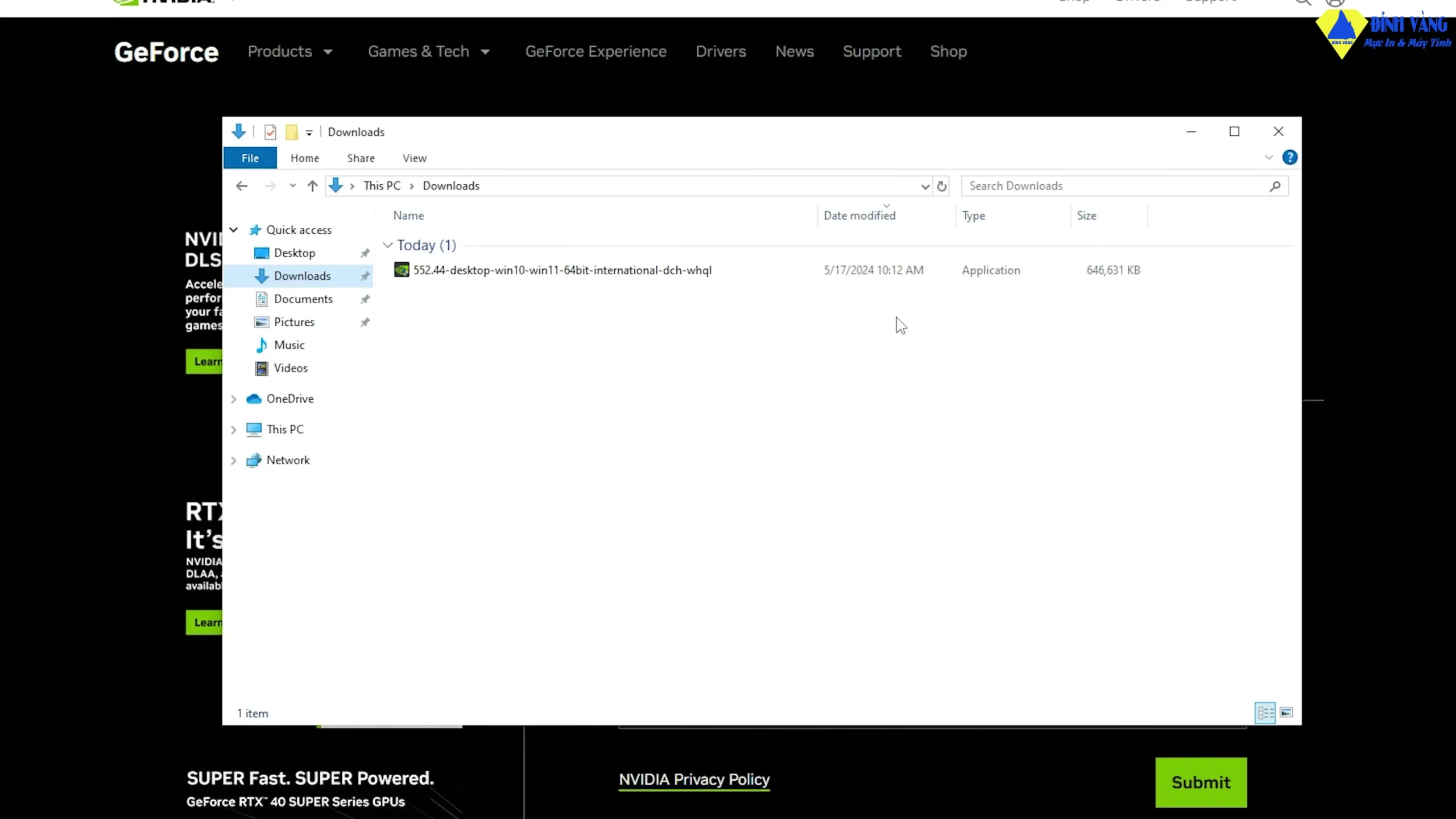Open Documents in the navigation pane
Viewport: 1456px width, 819px height.
click(x=303, y=299)
